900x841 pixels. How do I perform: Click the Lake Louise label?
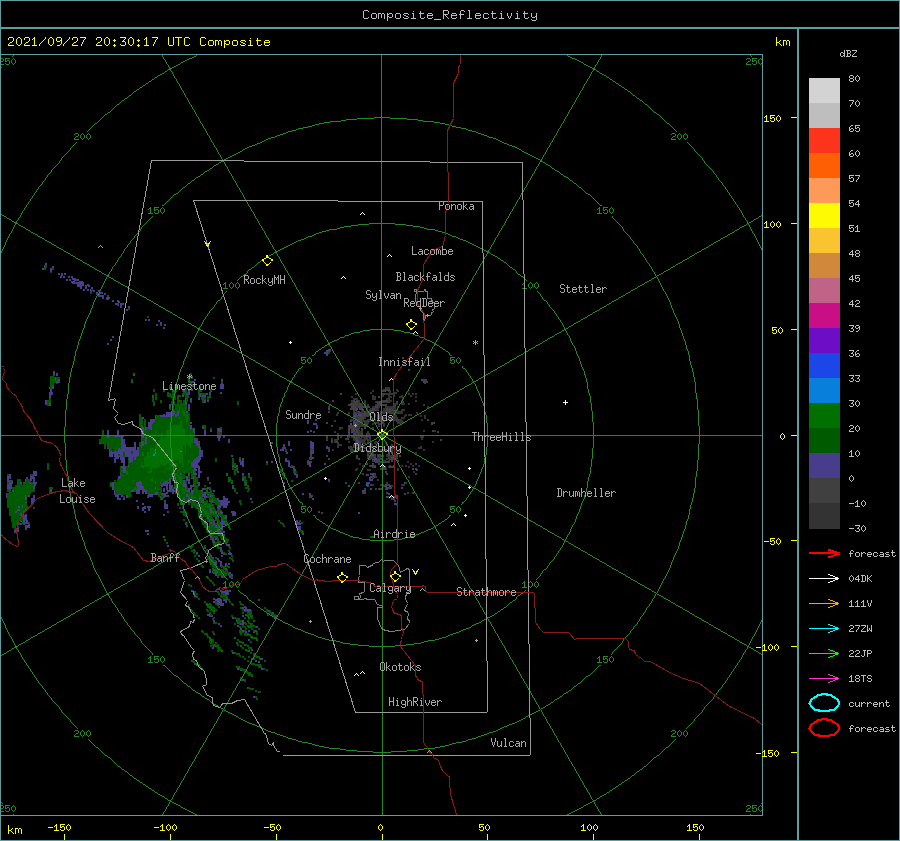coord(77,491)
